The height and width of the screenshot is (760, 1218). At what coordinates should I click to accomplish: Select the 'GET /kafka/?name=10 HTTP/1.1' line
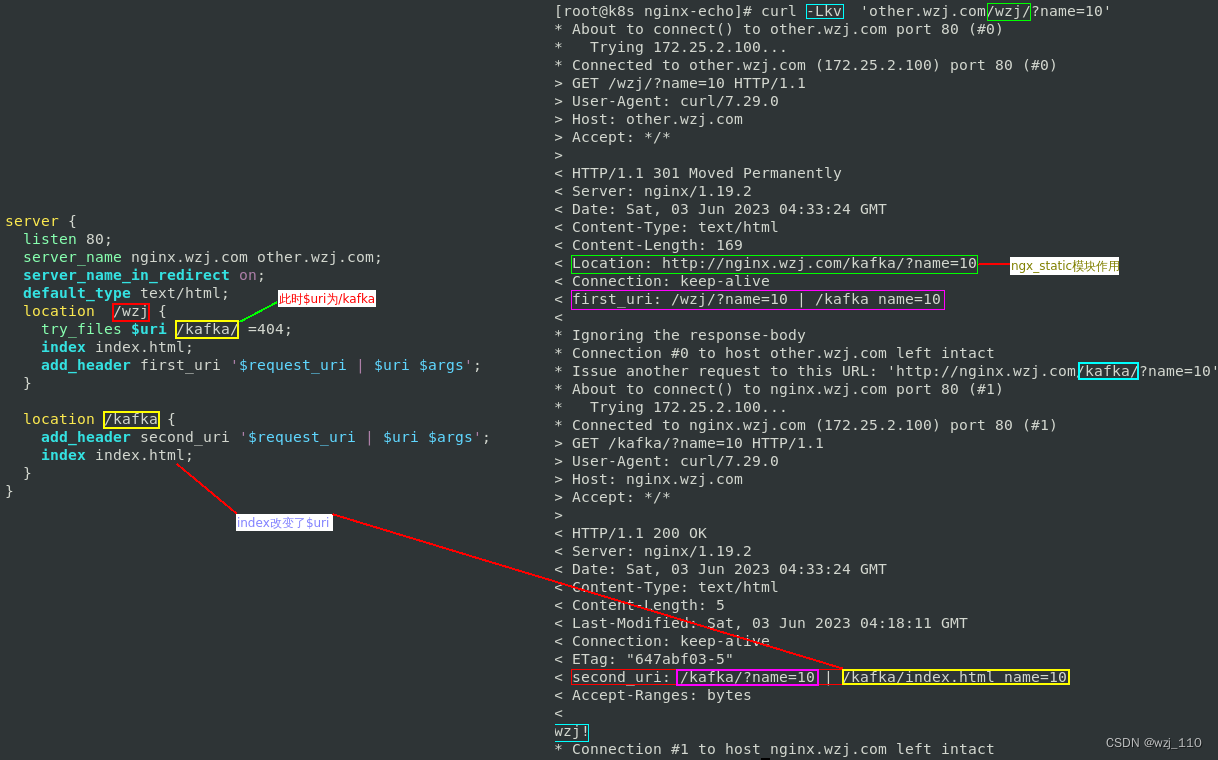pos(689,443)
